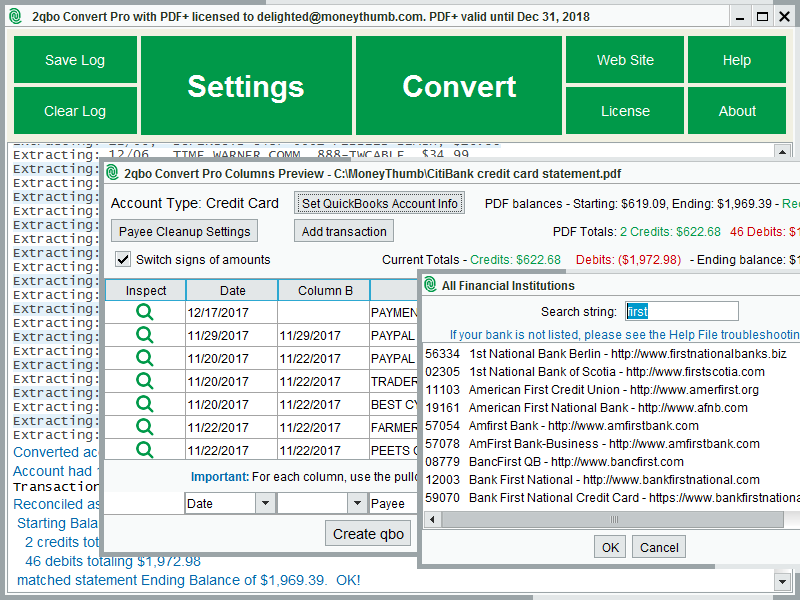The image size is (800, 600).
Task: Select Bank First National Credit Card
Action: pyautogui.click(x=612, y=497)
